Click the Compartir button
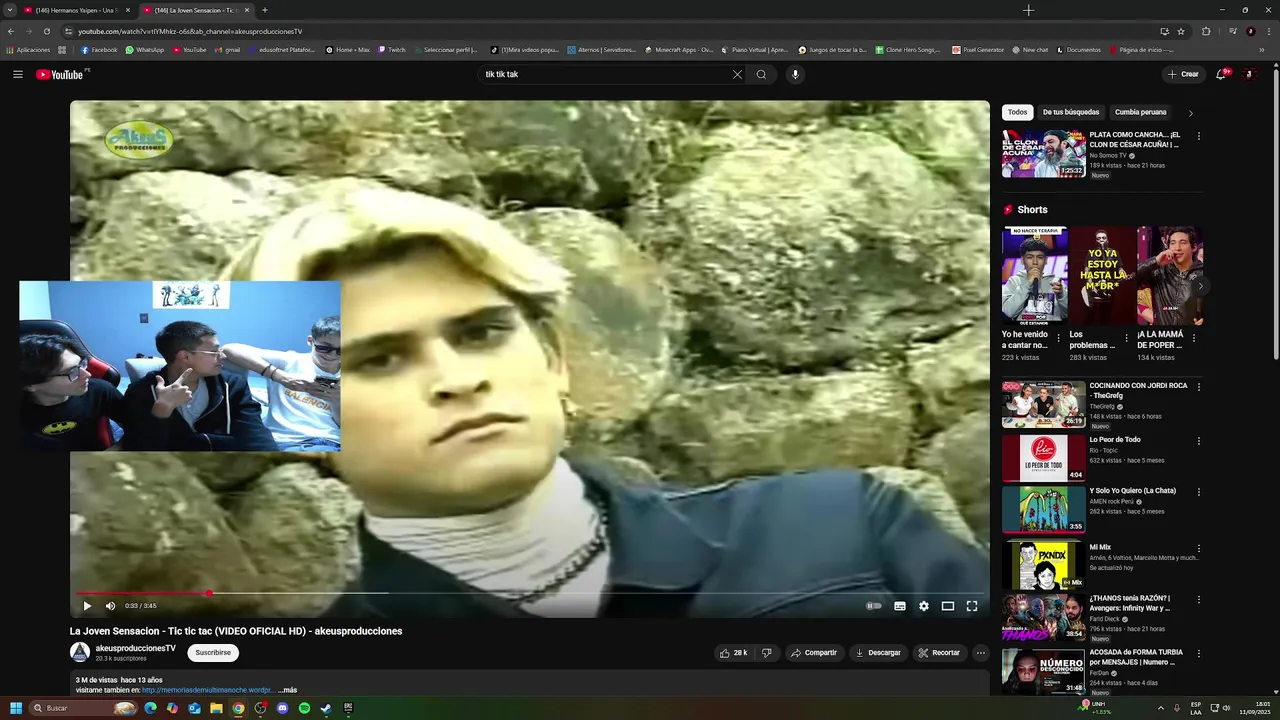 (x=813, y=653)
